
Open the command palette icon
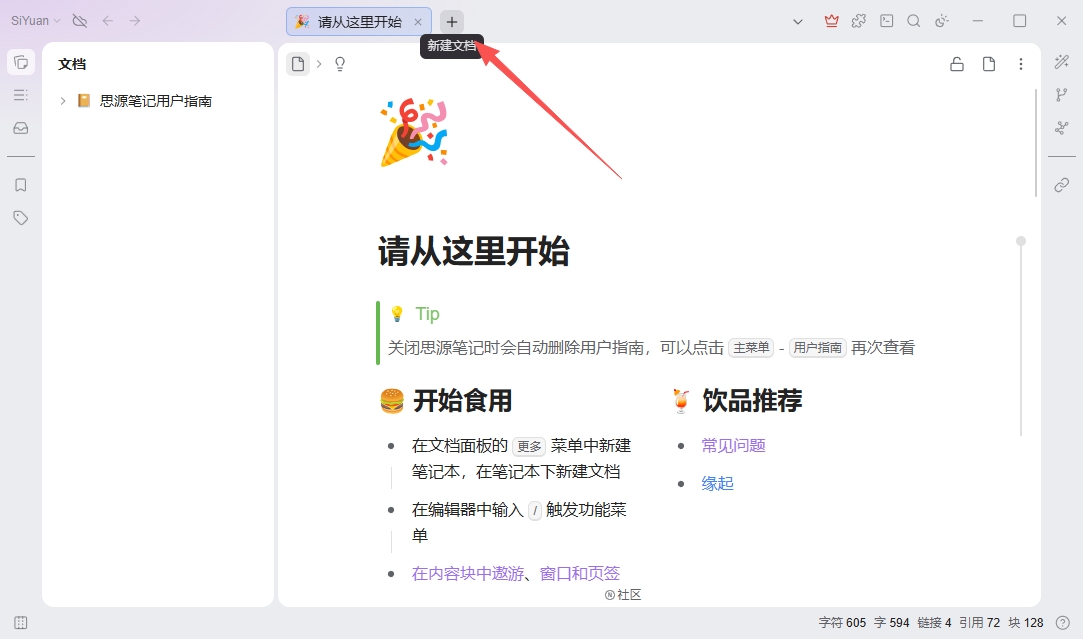pyautogui.click(x=887, y=21)
